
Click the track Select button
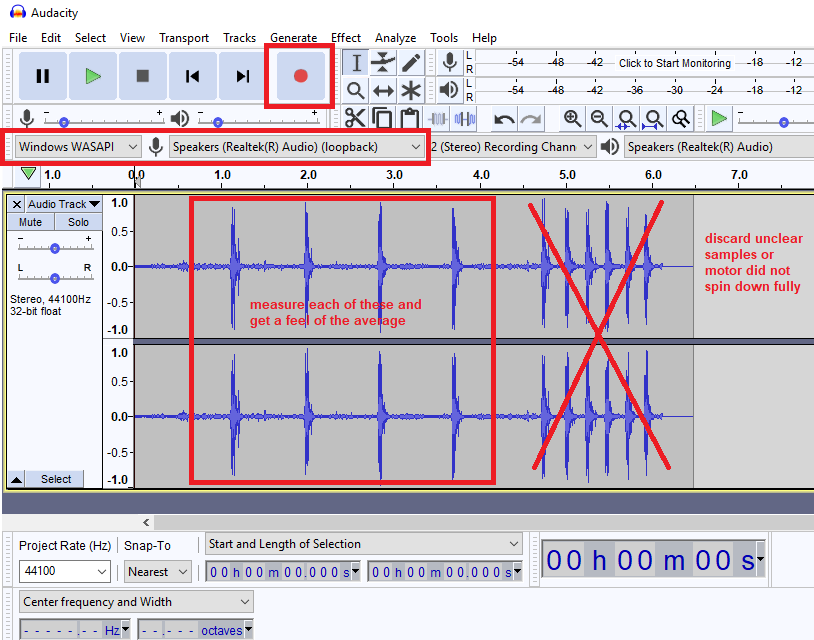56,480
